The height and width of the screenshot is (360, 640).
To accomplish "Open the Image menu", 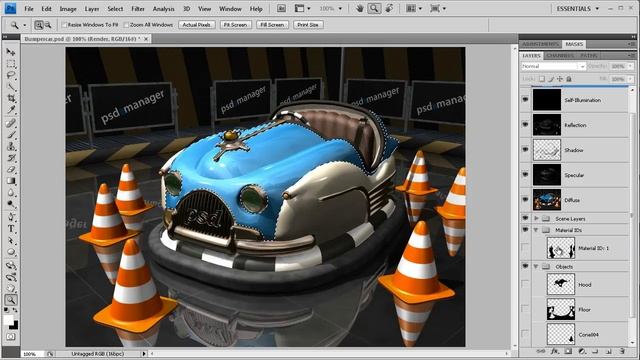I will point(68,9).
